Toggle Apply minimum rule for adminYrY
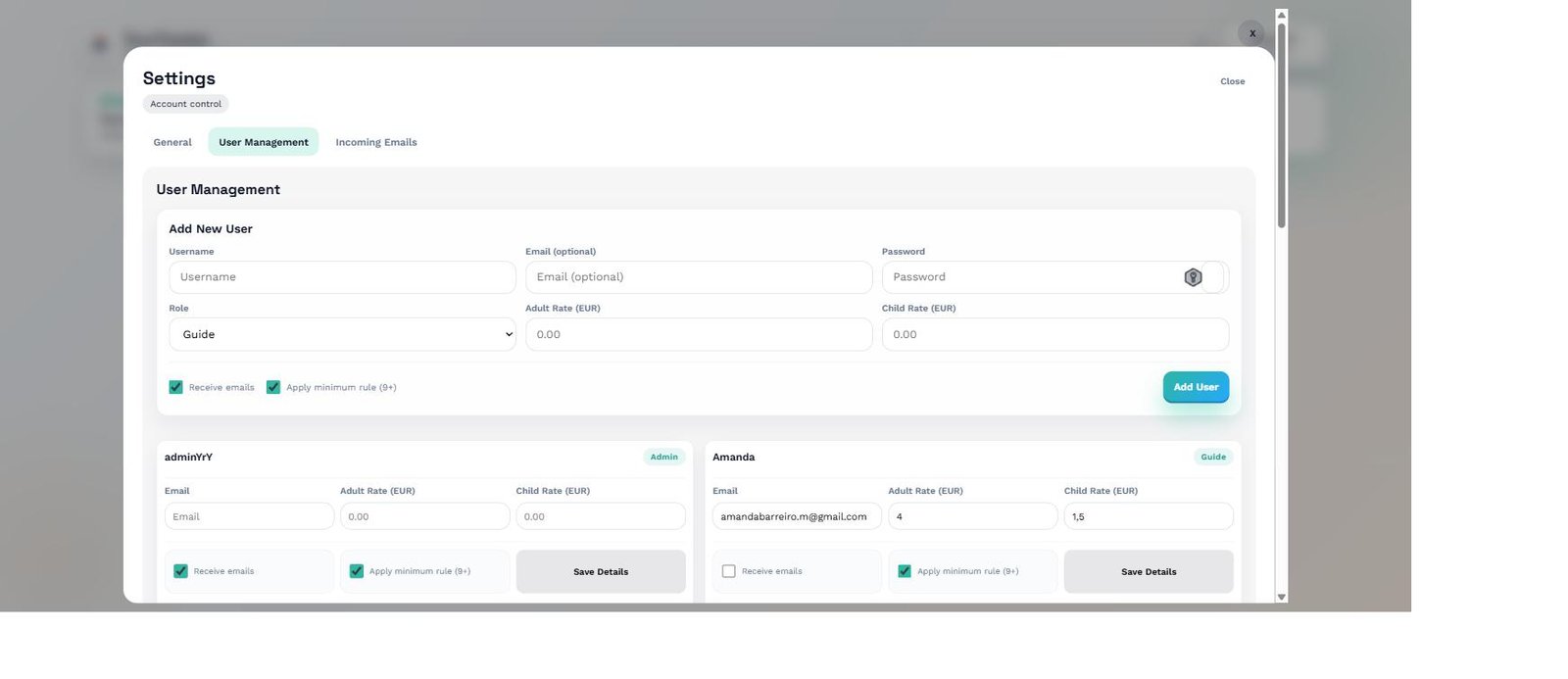The image size is (1568, 679). (x=357, y=571)
